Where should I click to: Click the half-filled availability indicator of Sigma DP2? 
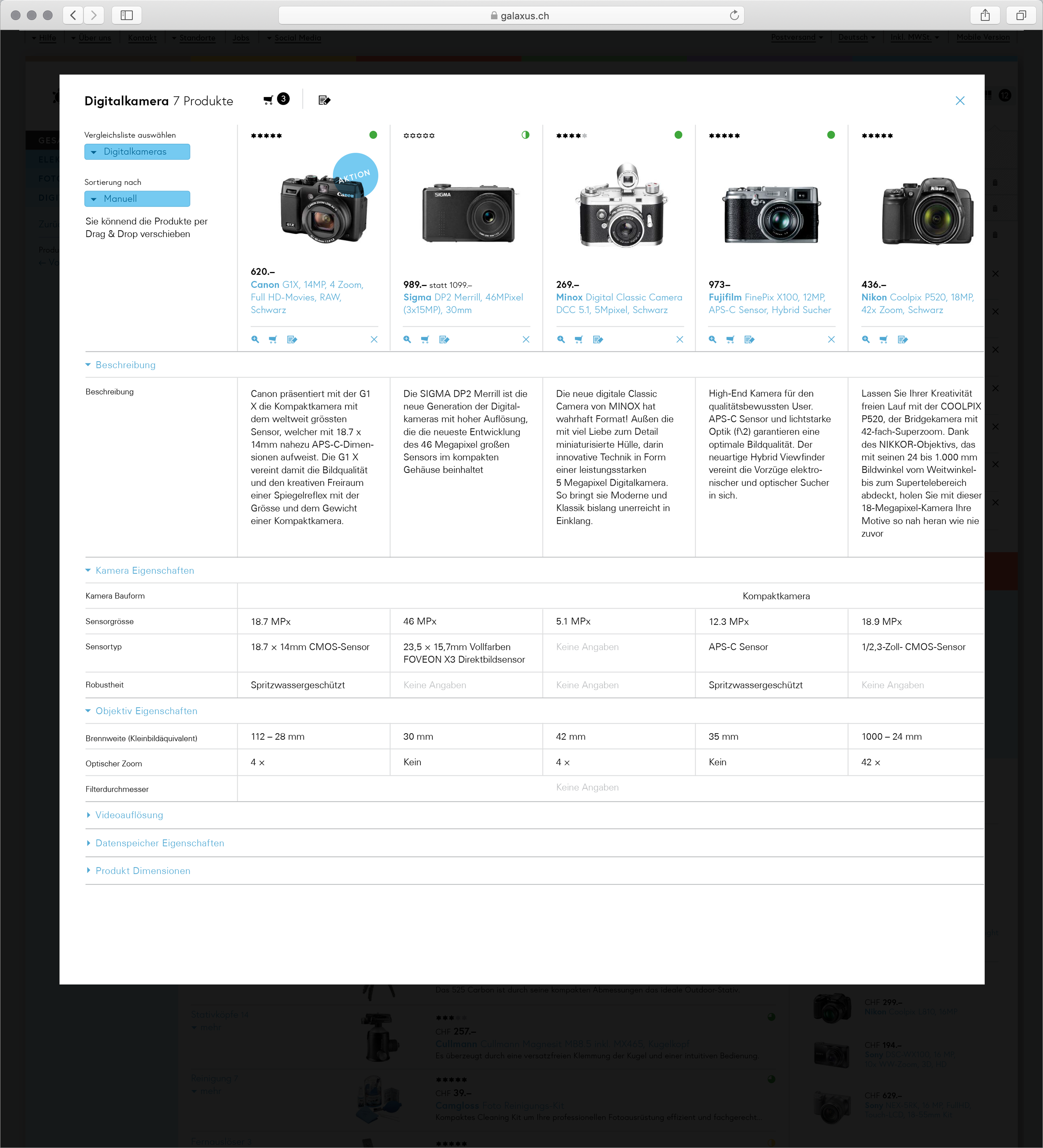(x=525, y=135)
